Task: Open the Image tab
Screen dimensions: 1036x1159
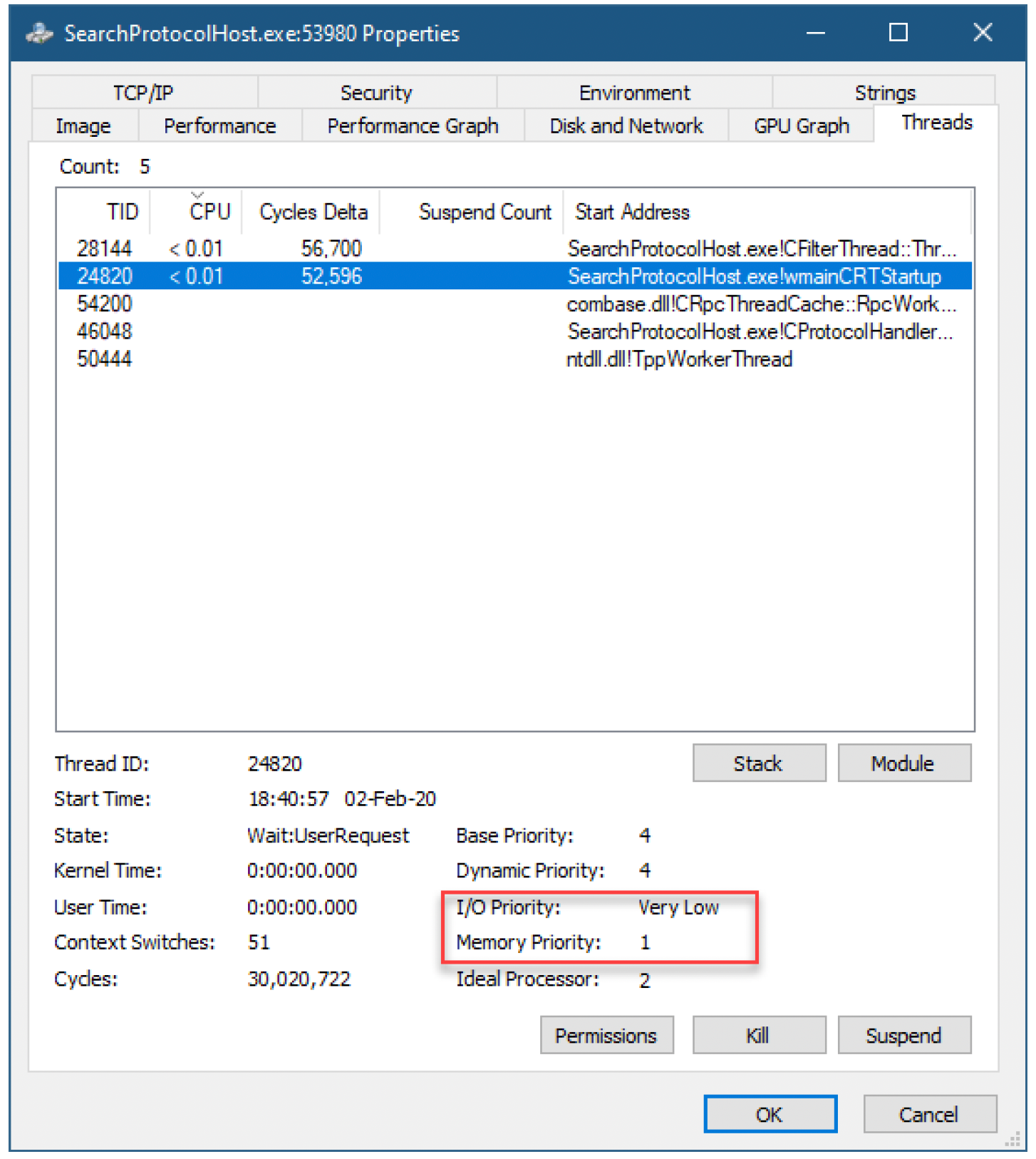Action: 83,126
